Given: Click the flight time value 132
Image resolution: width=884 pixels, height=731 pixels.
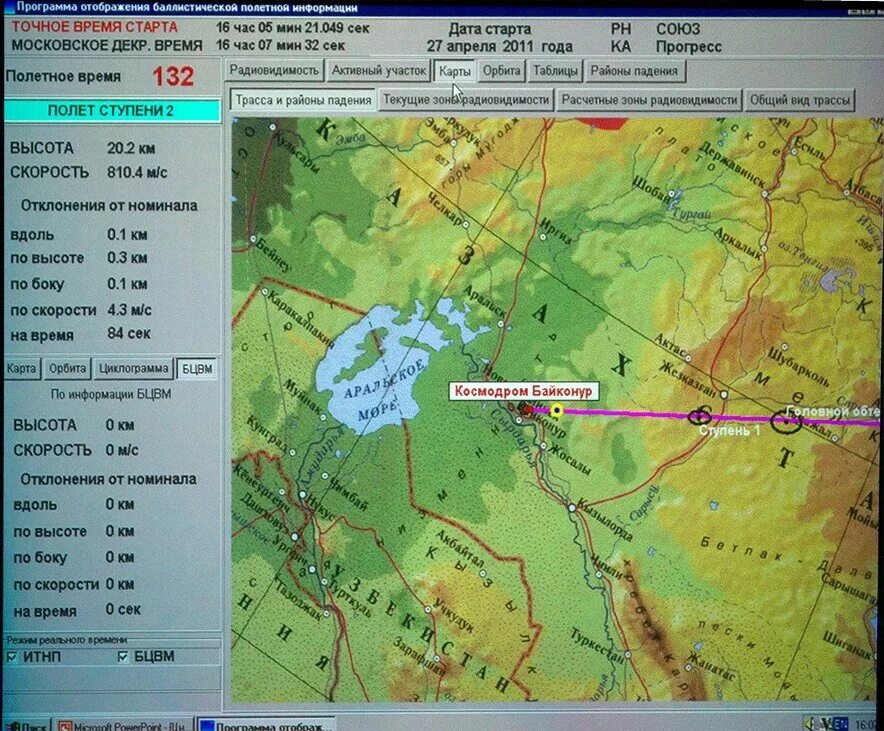Looking at the screenshot, I should 173,76.
